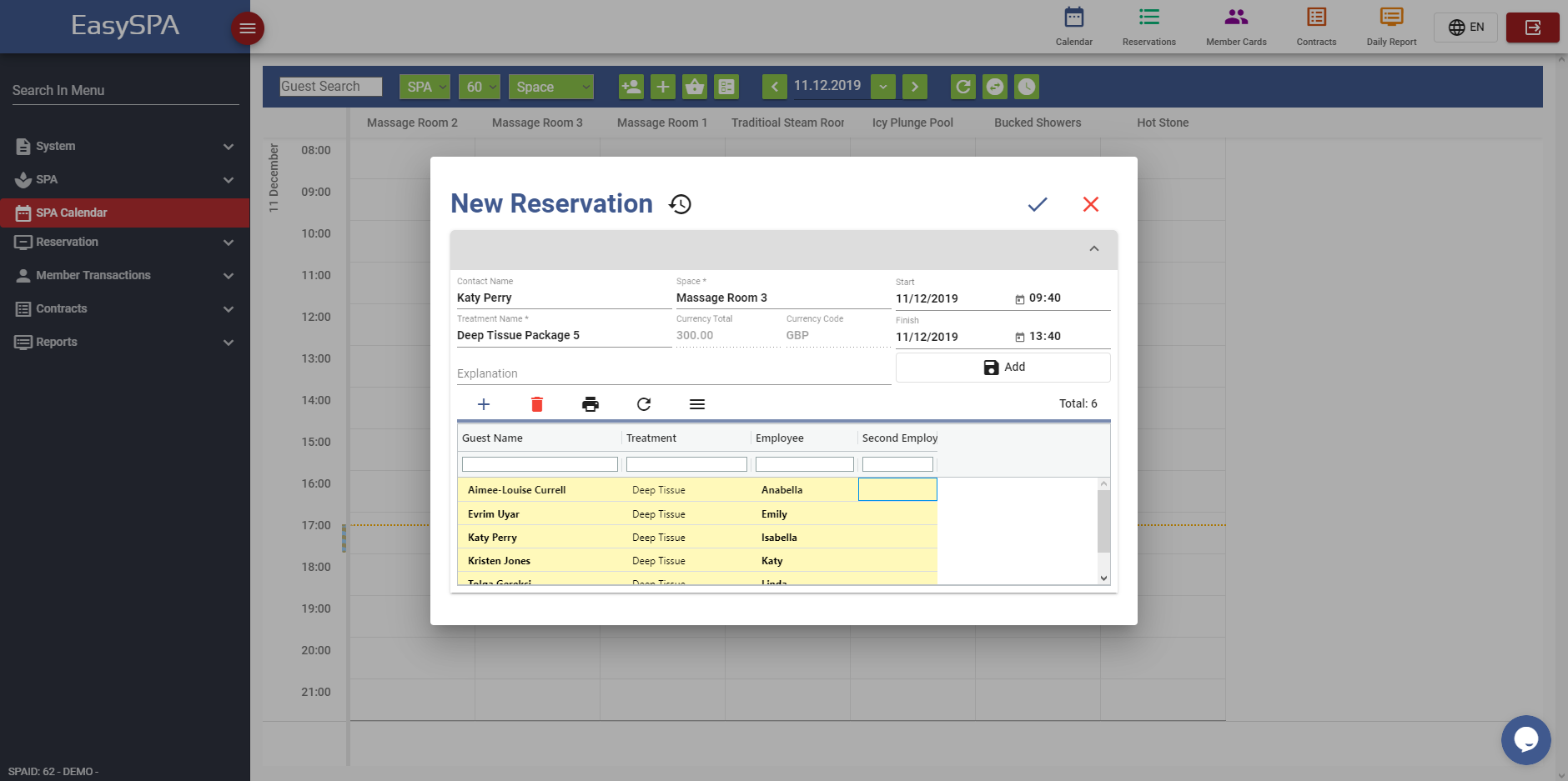1568x781 pixels.
Task: Select the Evrim Uyar row
Action: 697,514
